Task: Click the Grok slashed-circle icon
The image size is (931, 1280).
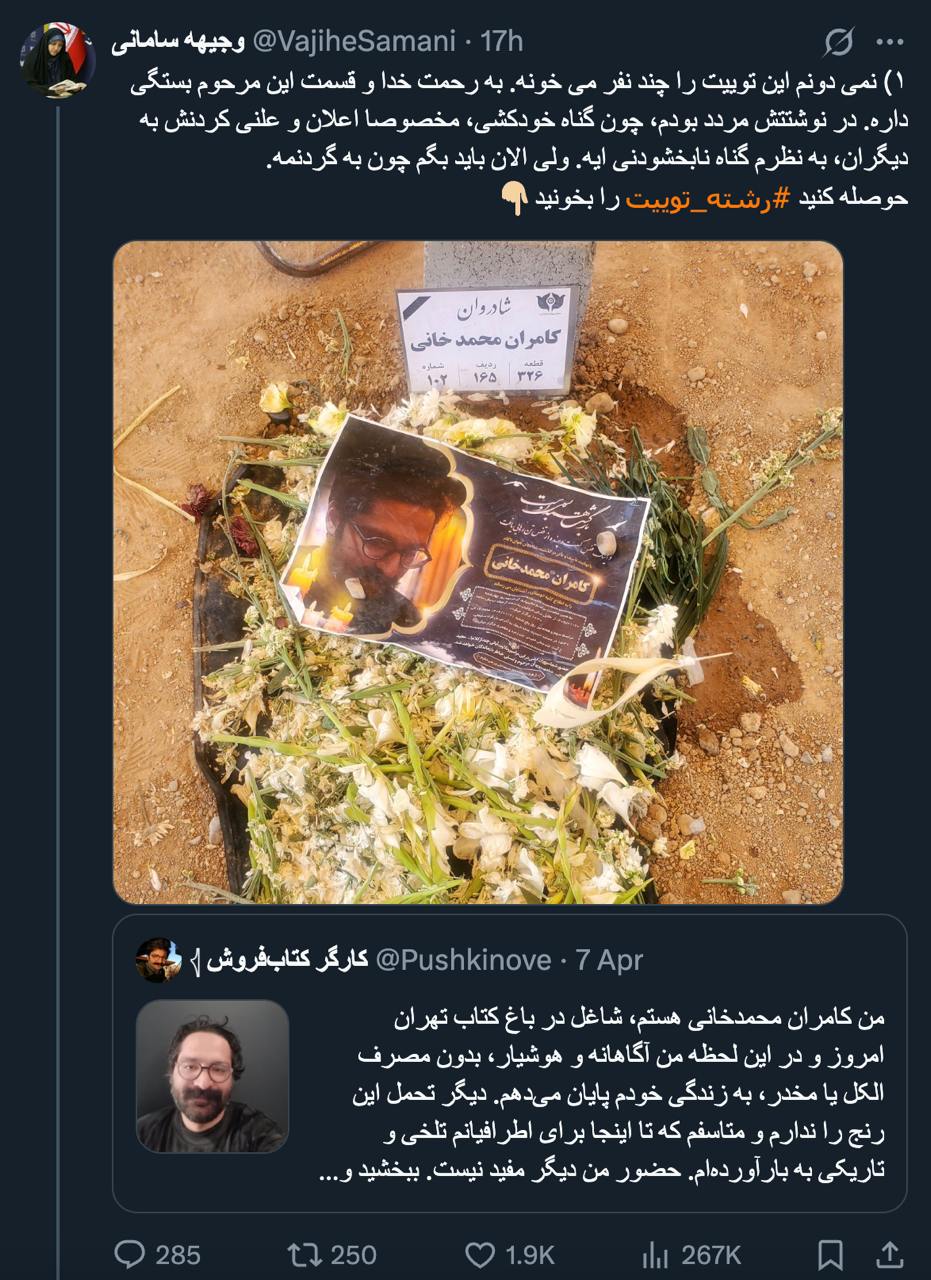Action: [x=839, y=42]
